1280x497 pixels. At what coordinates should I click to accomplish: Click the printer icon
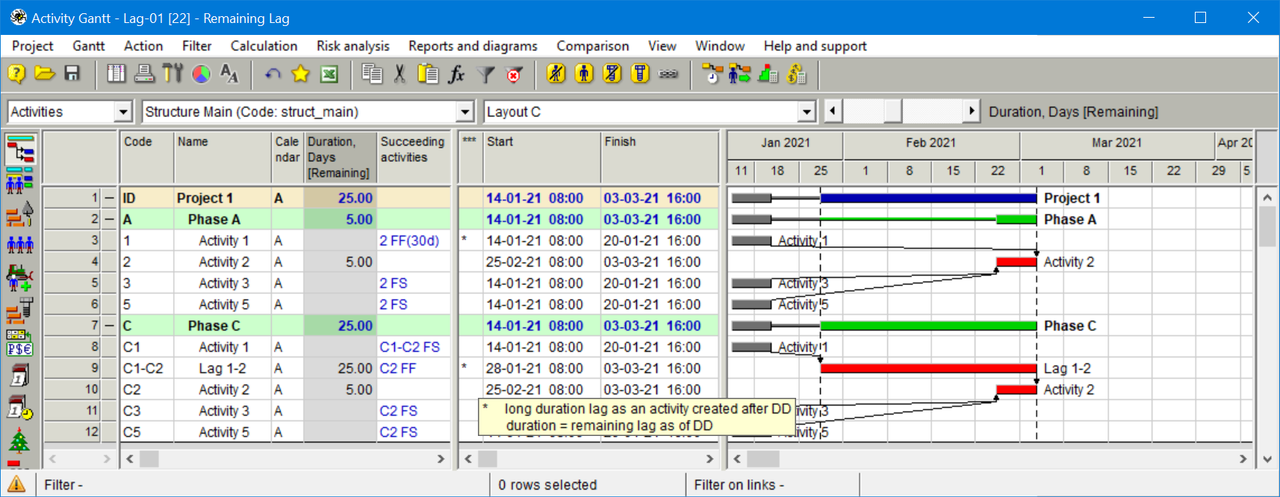(x=145, y=74)
